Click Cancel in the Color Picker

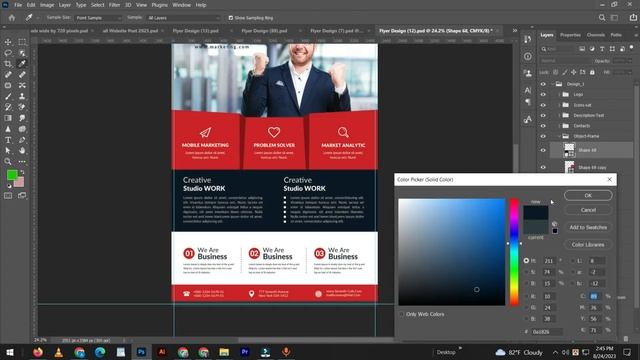[588, 210]
